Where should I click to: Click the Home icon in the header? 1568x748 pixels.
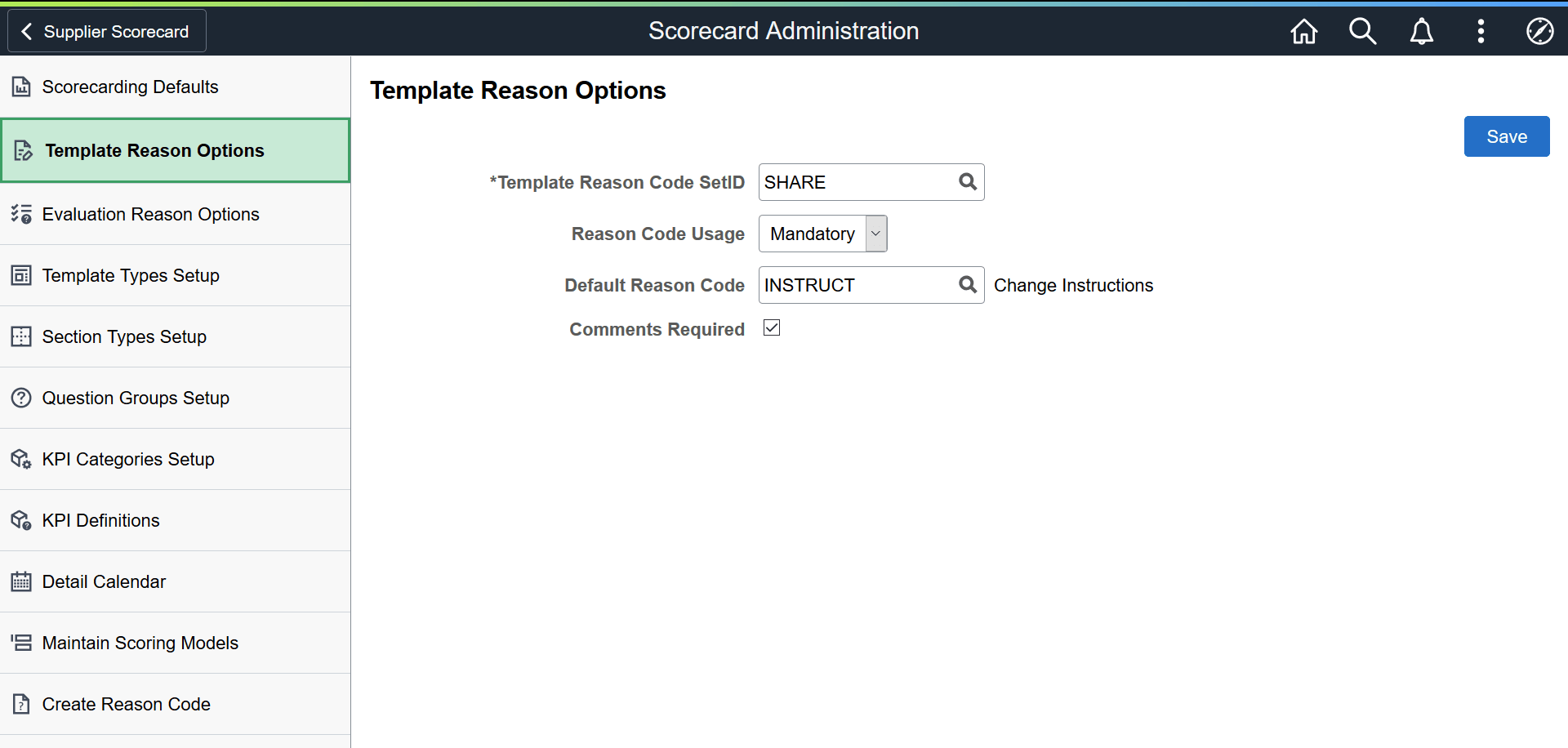pyautogui.click(x=1303, y=31)
